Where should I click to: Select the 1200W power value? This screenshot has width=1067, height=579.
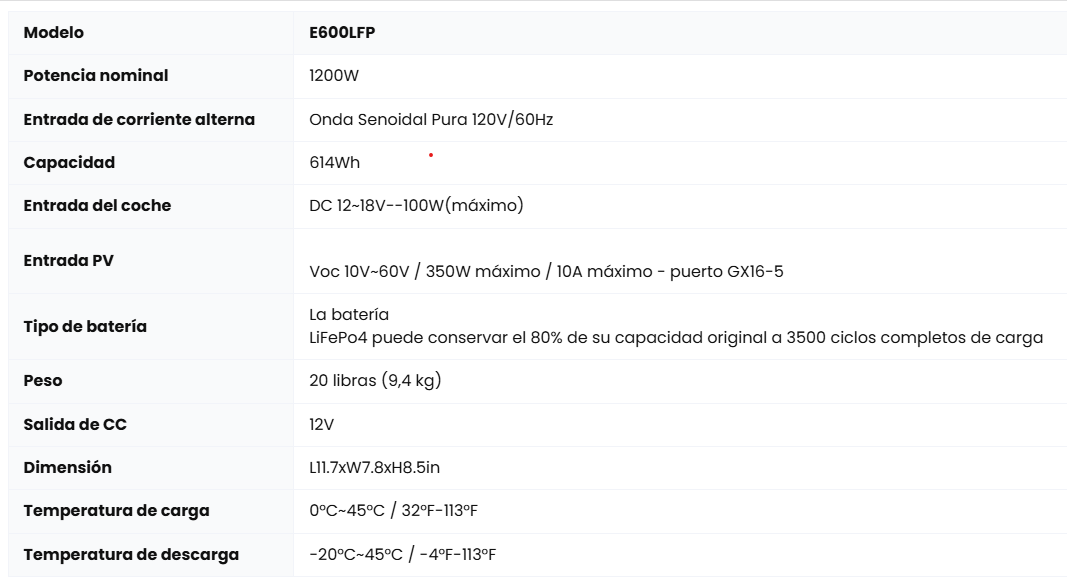click(334, 76)
